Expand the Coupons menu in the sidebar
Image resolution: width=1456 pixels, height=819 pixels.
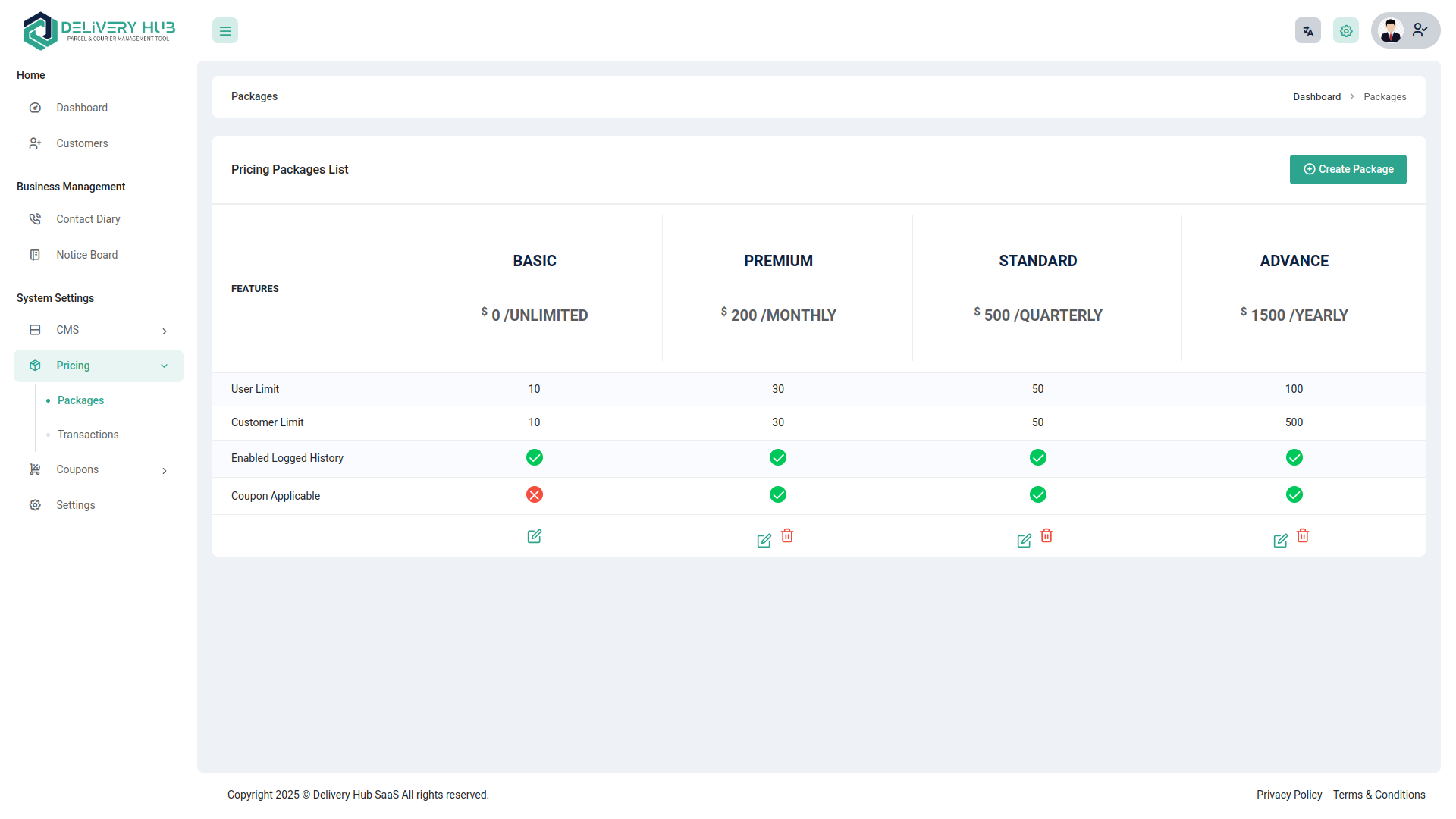tap(98, 469)
